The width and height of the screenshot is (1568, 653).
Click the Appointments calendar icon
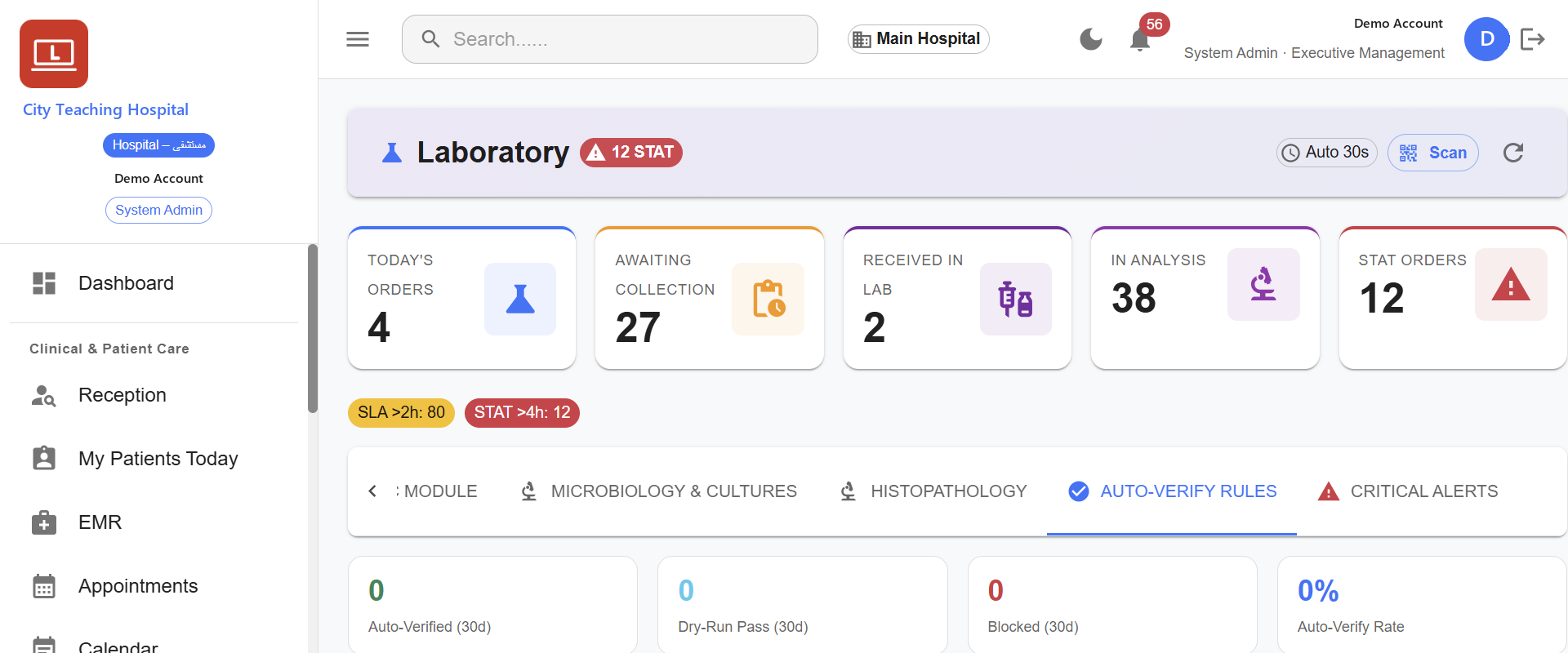pos(44,586)
